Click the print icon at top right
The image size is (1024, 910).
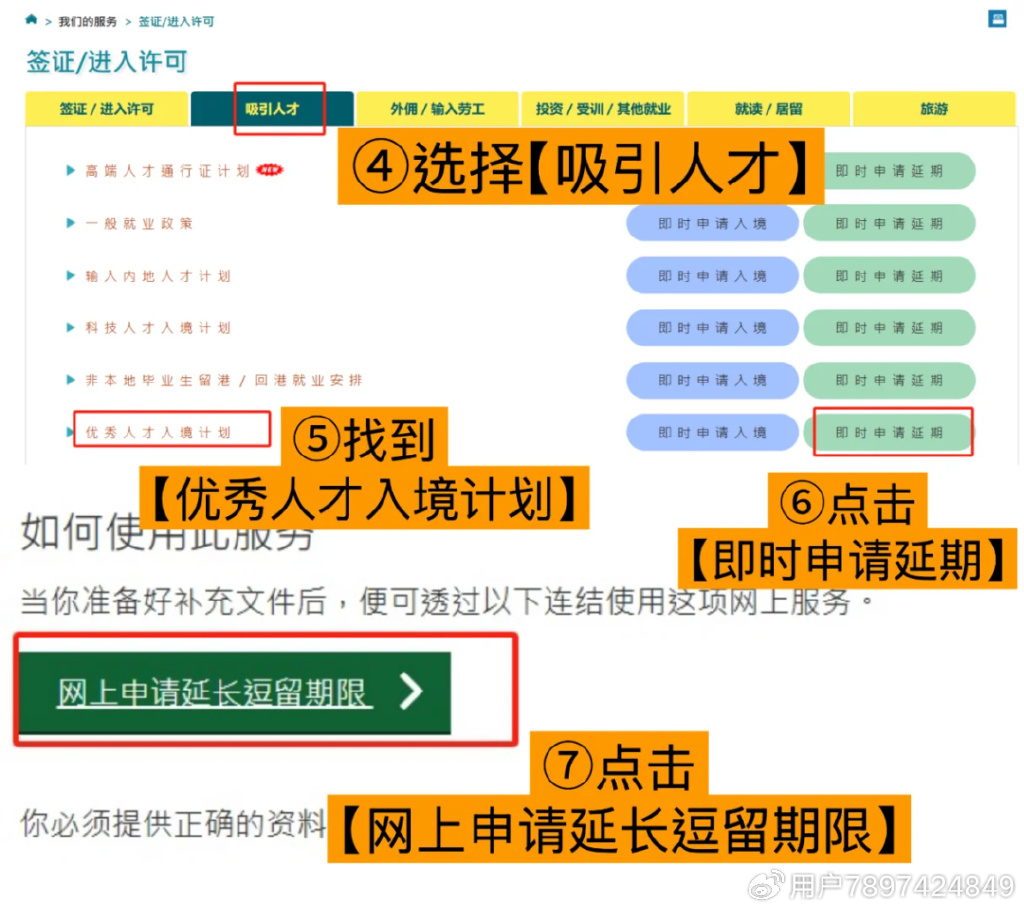click(x=997, y=19)
